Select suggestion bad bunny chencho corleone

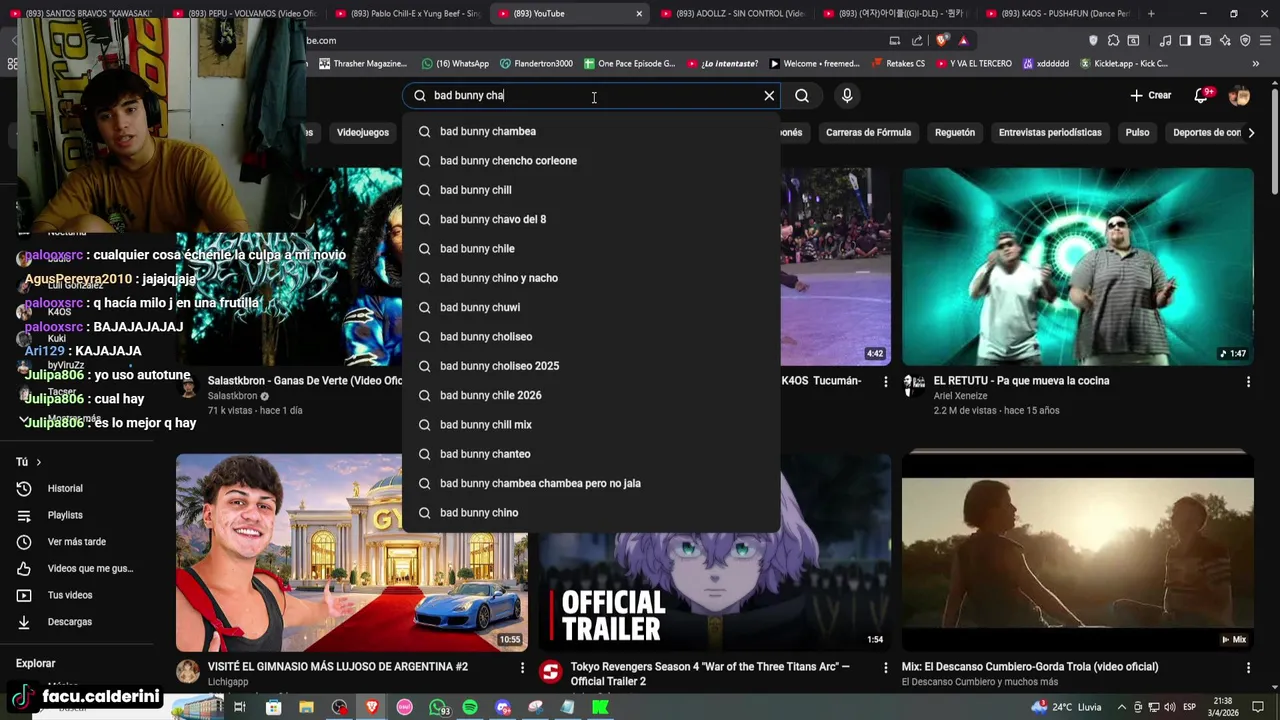[591, 161]
